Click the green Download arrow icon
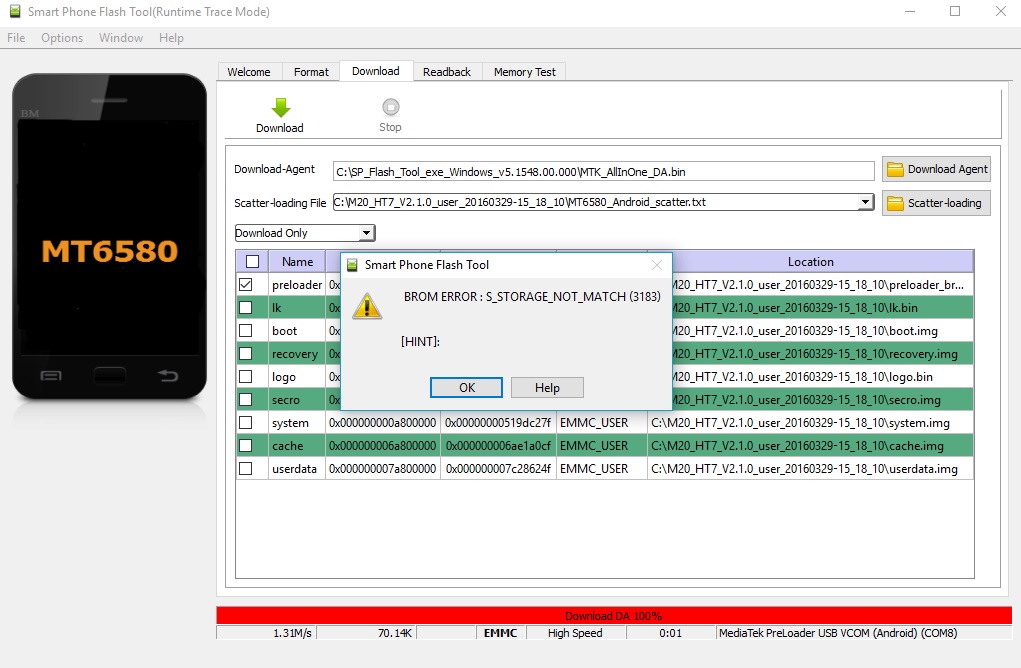 (x=280, y=107)
